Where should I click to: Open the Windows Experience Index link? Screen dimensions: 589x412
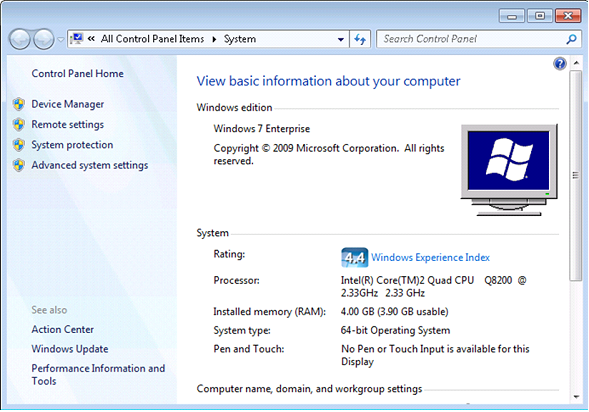click(430, 257)
